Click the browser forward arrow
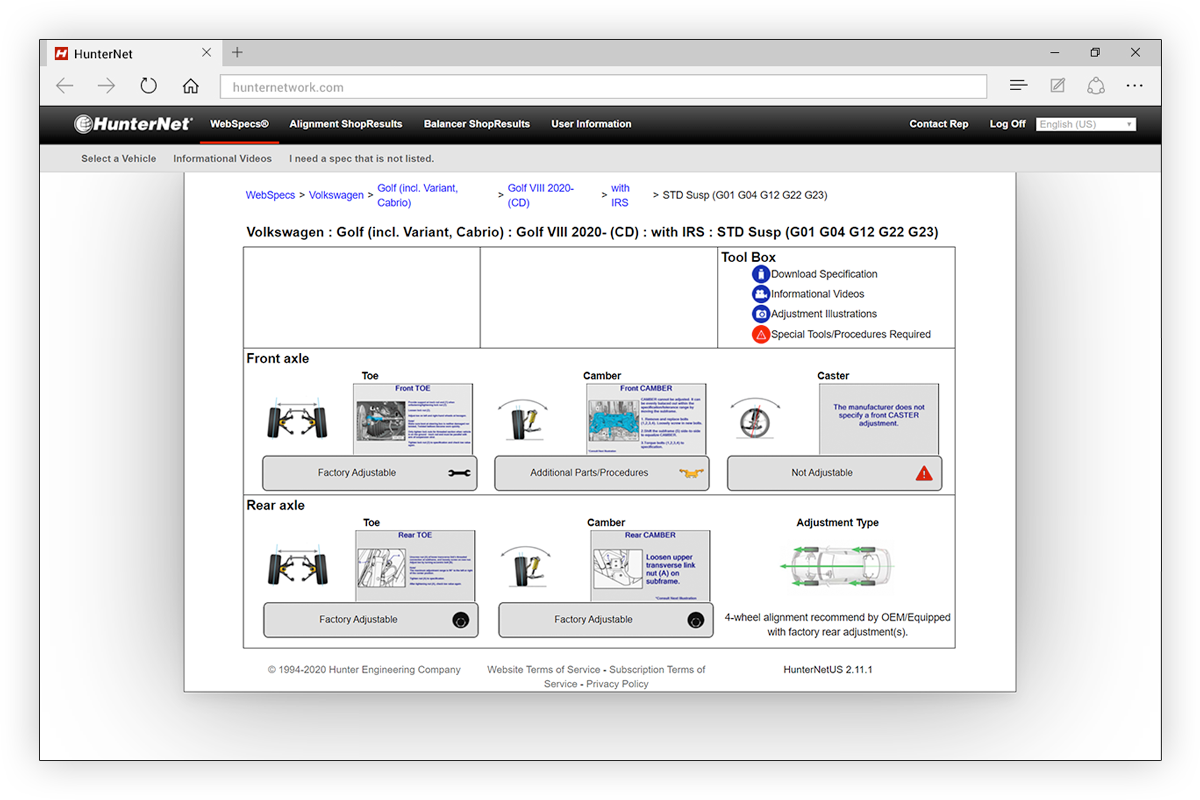 106,86
